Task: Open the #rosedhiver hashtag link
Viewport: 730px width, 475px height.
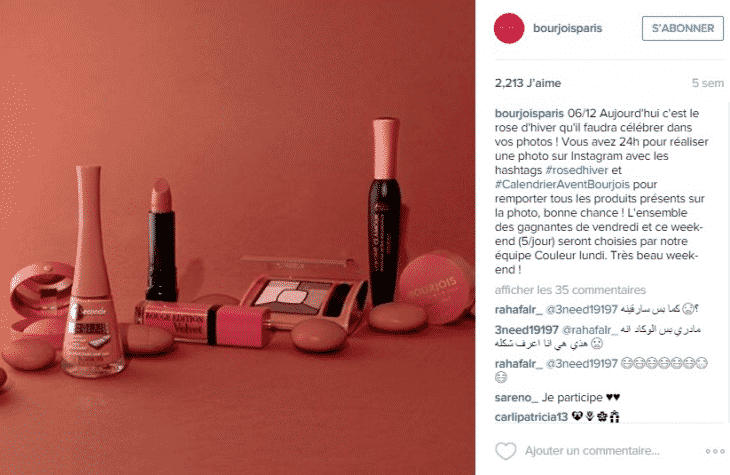Action: coord(577,170)
